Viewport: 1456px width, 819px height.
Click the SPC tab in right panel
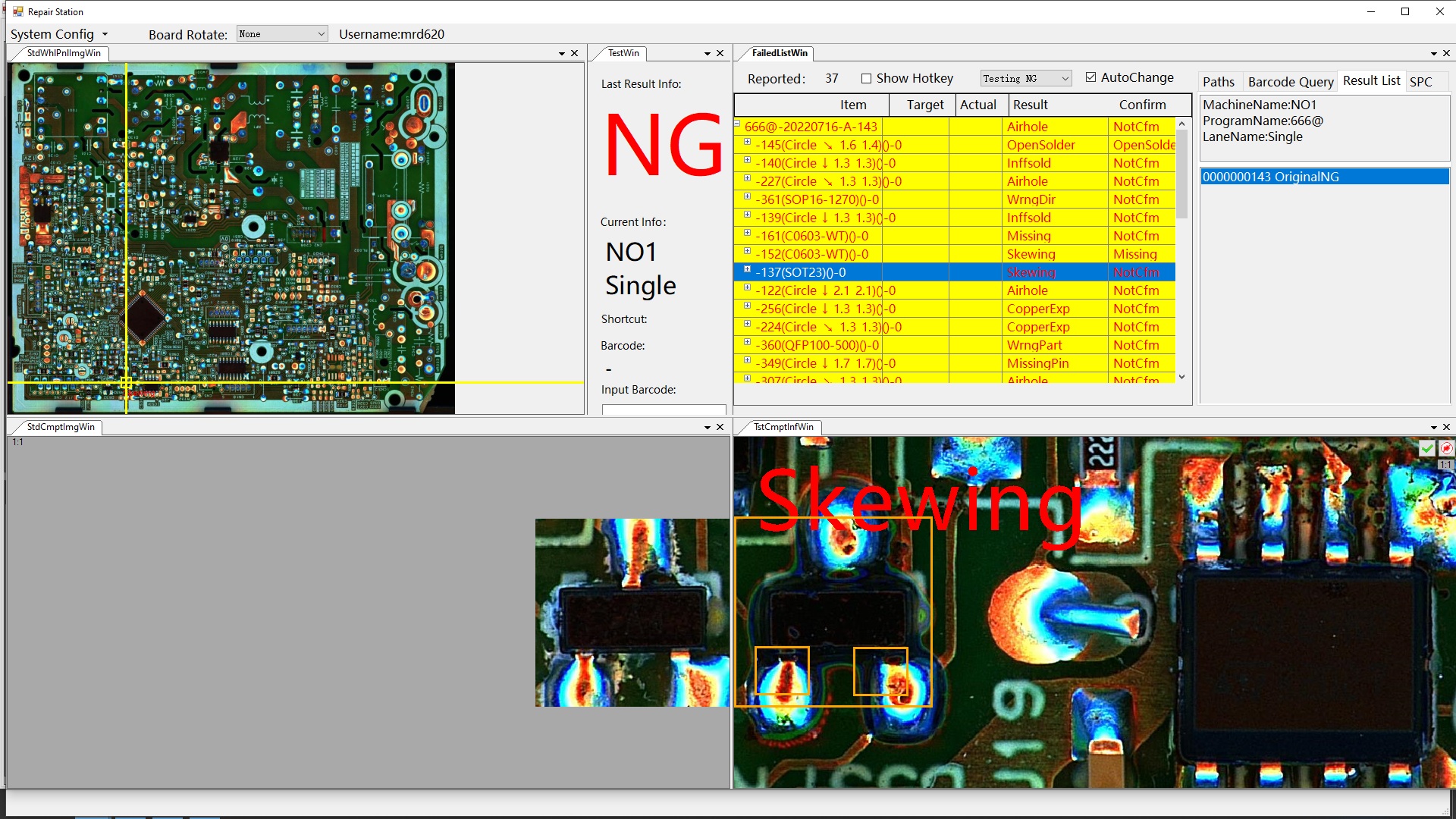pyautogui.click(x=1421, y=81)
